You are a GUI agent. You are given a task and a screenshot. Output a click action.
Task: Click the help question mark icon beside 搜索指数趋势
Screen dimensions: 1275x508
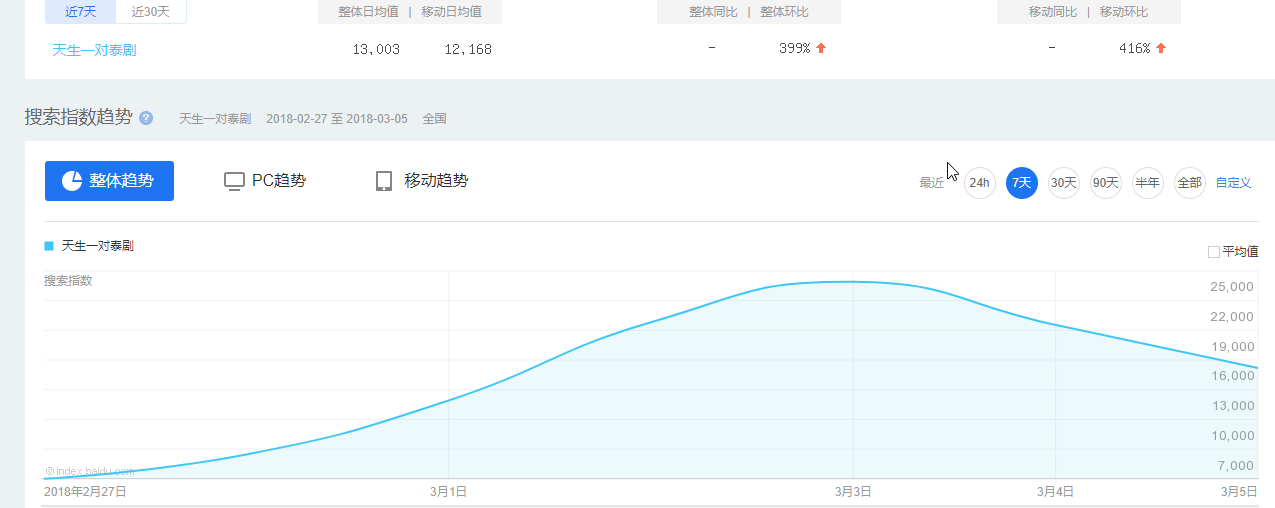[146, 118]
